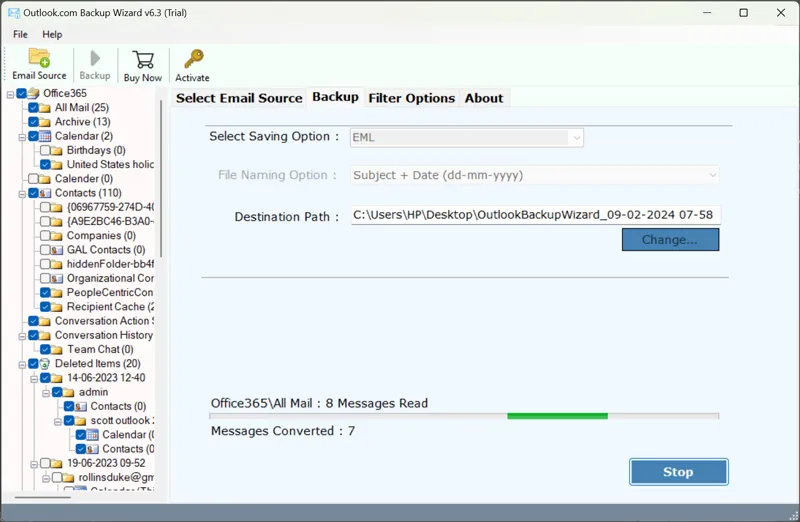The width and height of the screenshot is (800, 522).
Task: Click the Backup play icon in toolbar
Action: [x=95, y=58]
